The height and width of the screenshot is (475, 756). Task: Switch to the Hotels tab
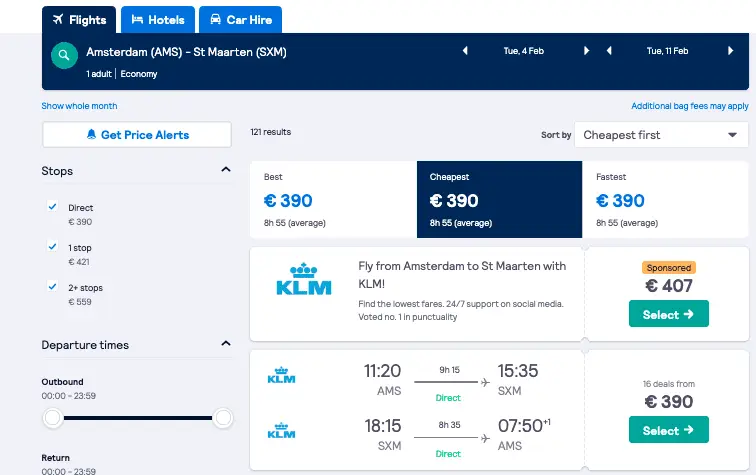[158, 20]
